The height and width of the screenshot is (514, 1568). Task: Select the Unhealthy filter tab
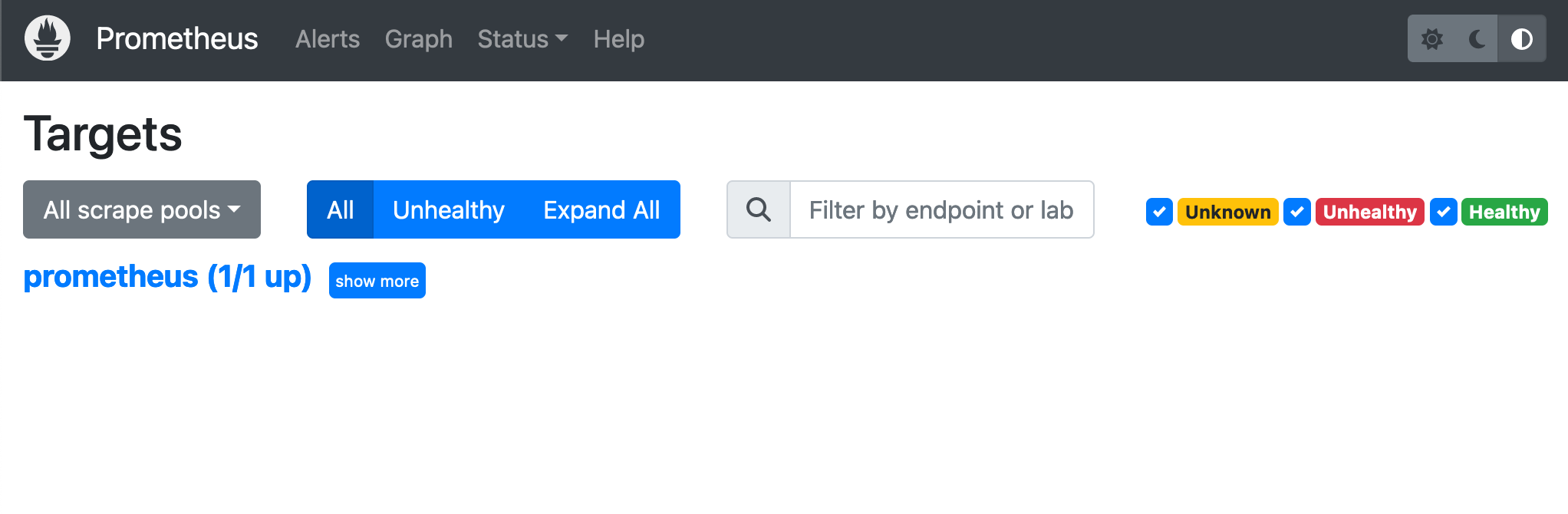448,209
